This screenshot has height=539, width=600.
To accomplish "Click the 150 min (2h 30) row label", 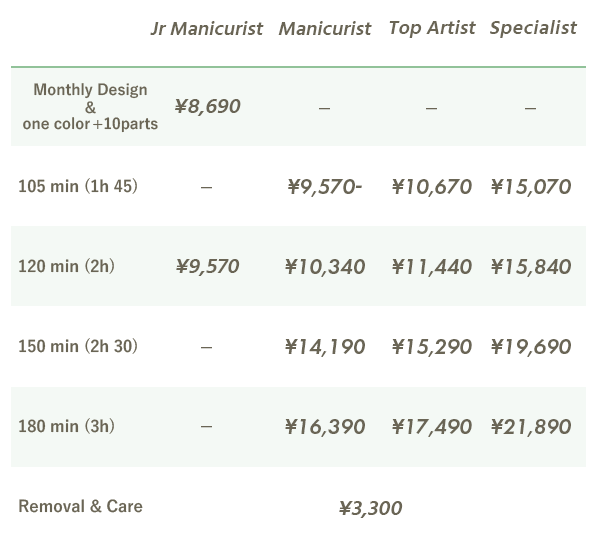I will coord(78,346).
